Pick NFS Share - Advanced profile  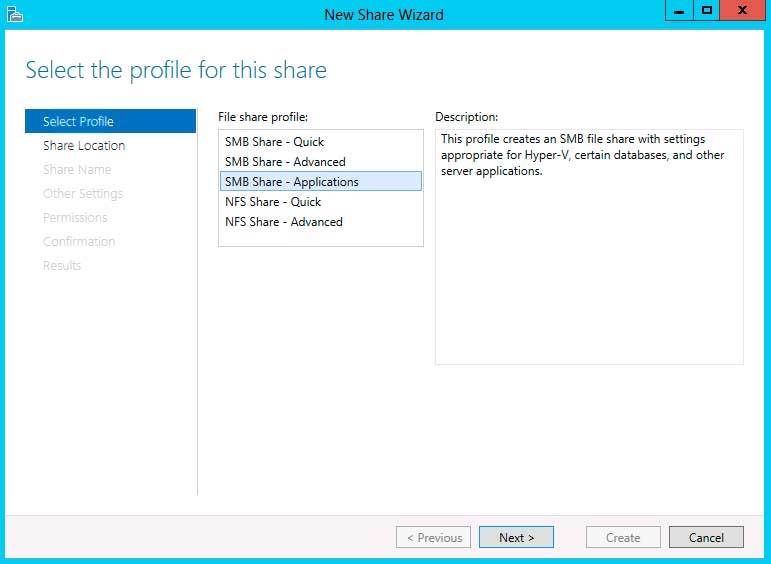[x=321, y=222]
